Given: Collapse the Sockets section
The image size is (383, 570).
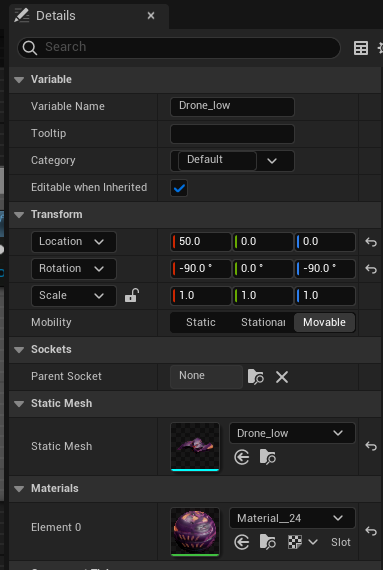Looking at the screenshot, I should 19,350.
